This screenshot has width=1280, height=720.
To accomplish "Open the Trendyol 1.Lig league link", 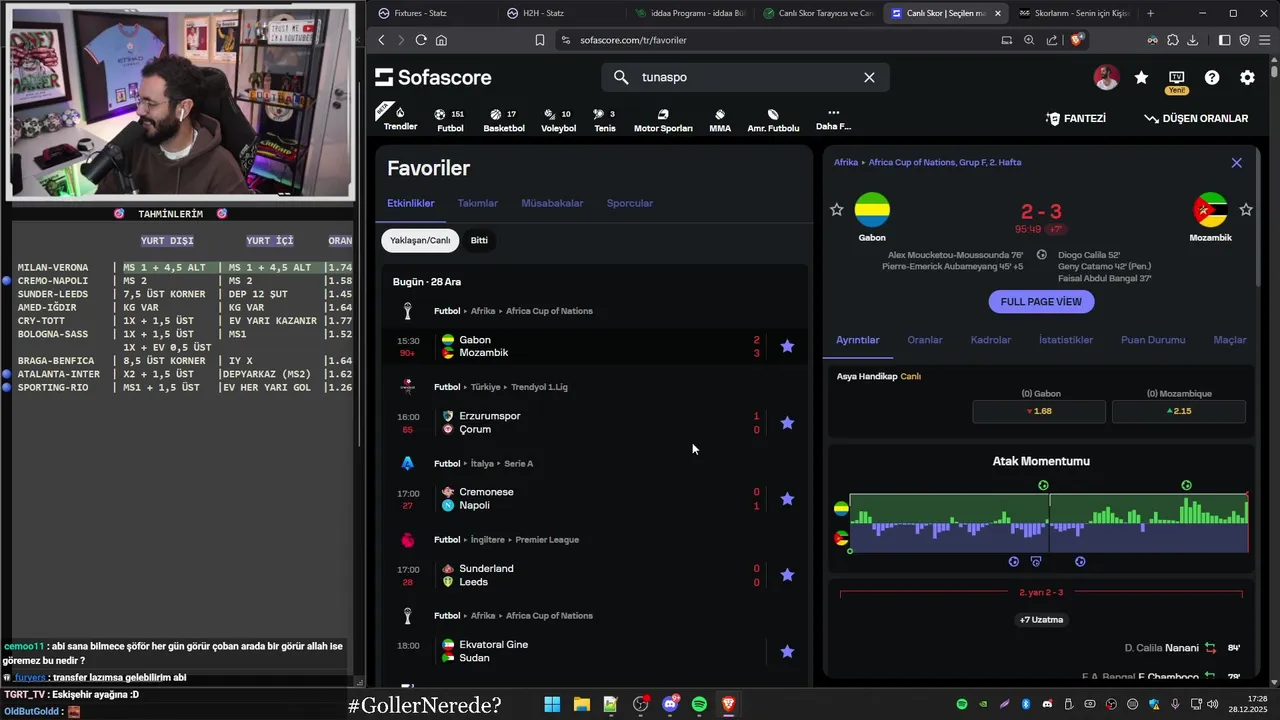I will (539, 387).
